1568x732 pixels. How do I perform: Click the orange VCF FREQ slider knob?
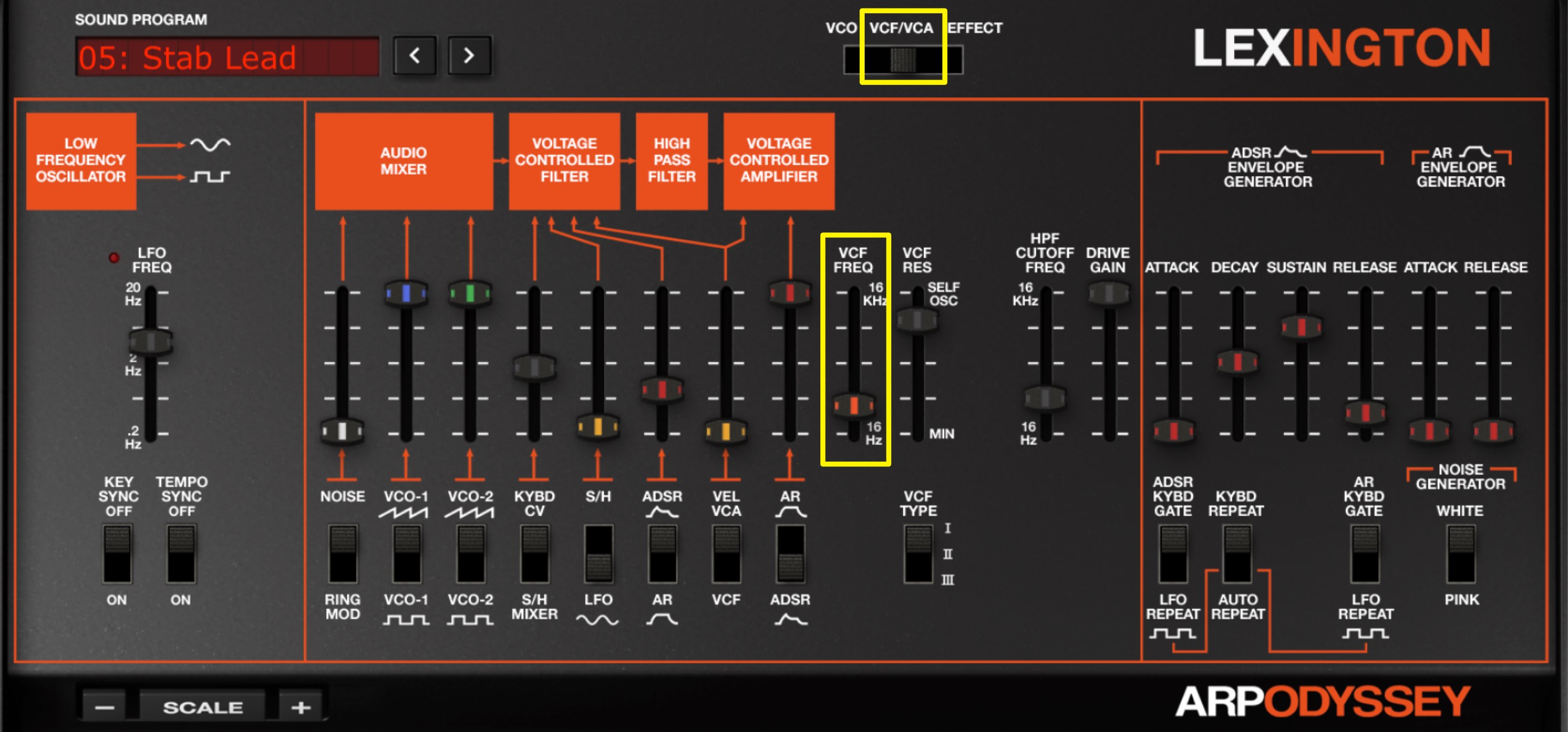pos(854,404)
